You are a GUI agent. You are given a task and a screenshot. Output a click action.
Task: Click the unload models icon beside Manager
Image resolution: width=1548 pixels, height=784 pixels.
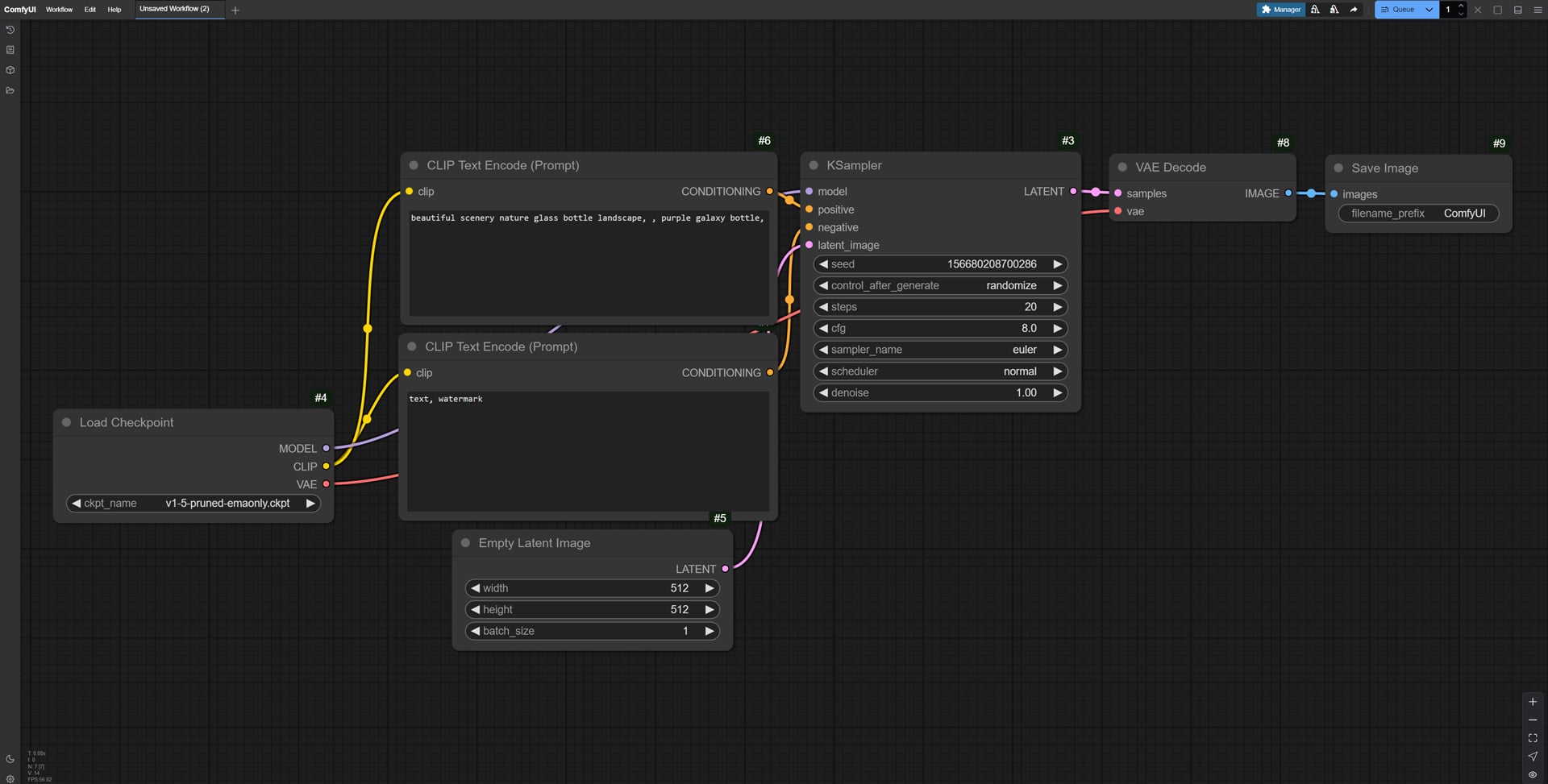point(1315,10)
